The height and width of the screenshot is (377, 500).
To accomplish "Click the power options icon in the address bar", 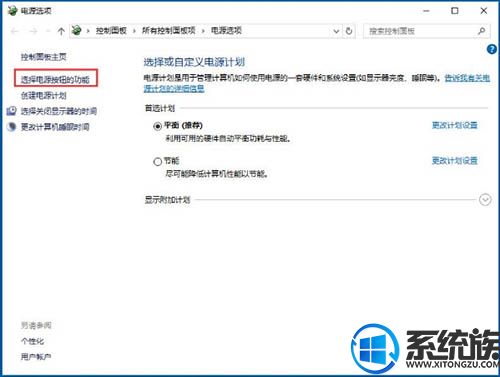I will click(x=77, y=31).
